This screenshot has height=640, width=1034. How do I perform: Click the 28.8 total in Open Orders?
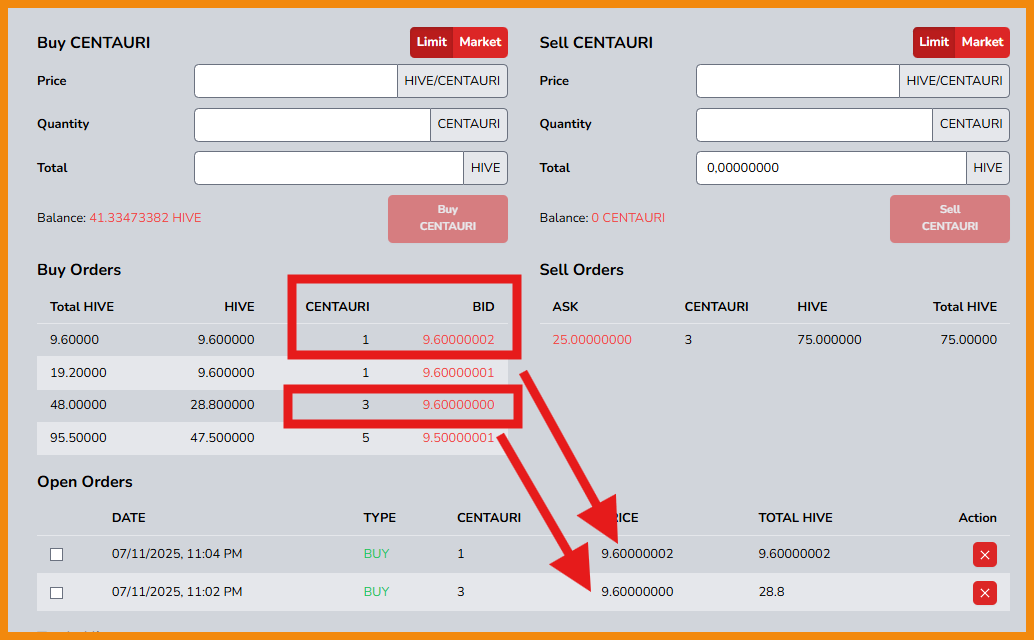pos(772,592)
